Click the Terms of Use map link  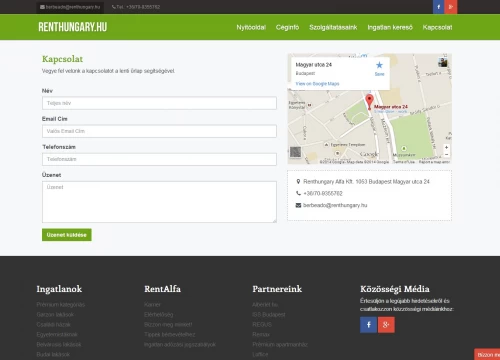(404, 162)
